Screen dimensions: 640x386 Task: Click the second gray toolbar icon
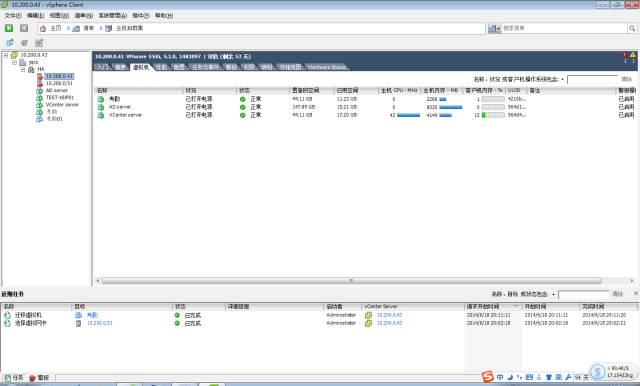pyautogui.click(x=24, y=43)
